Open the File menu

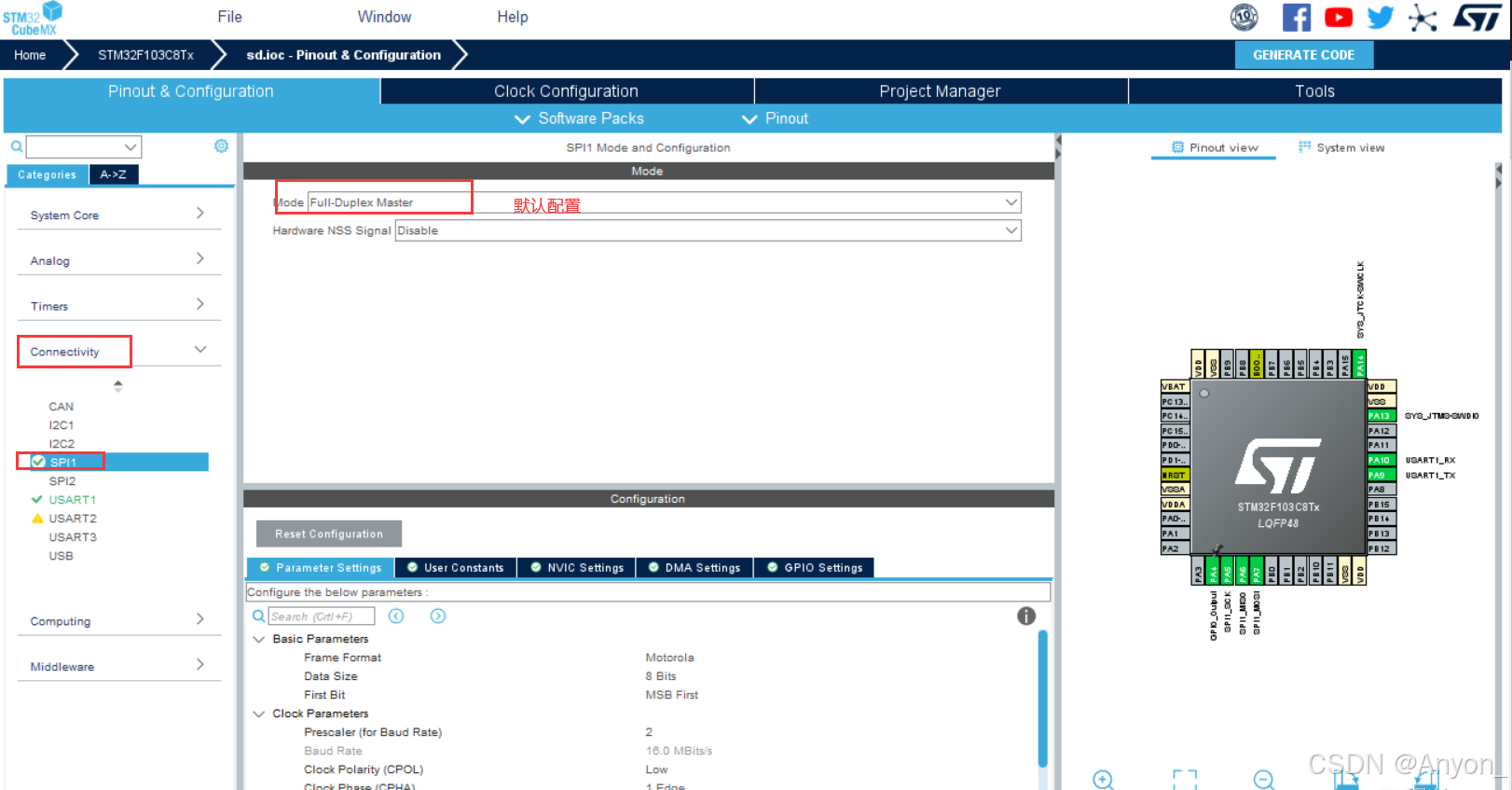click(229, 17)
